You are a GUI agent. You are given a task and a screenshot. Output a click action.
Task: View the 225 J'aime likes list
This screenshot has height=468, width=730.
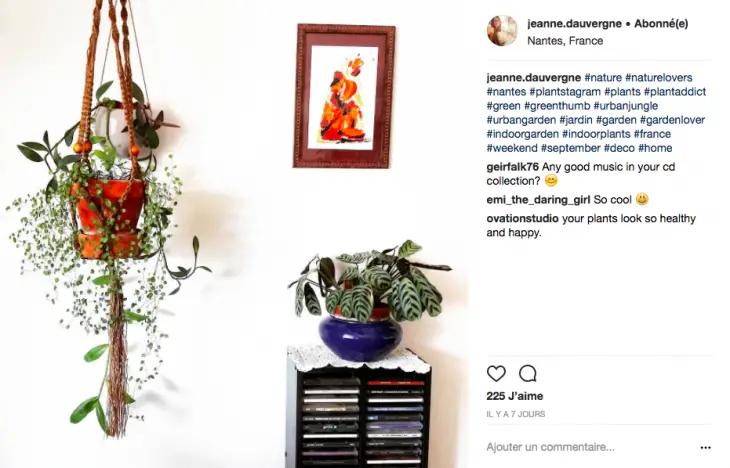[515, 396]
